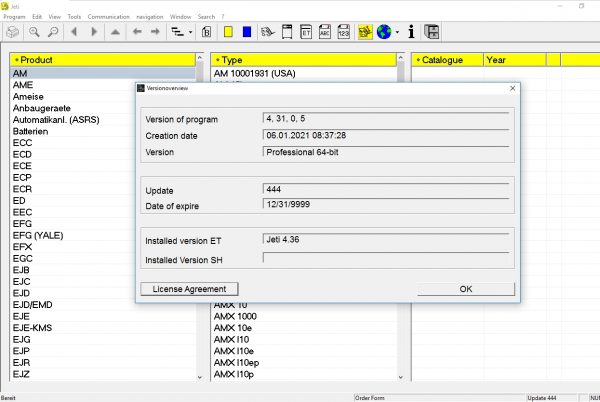Open the tree structure dropdown arrow
This screenshot has width=600, height=402.
[x=191, y=32]
